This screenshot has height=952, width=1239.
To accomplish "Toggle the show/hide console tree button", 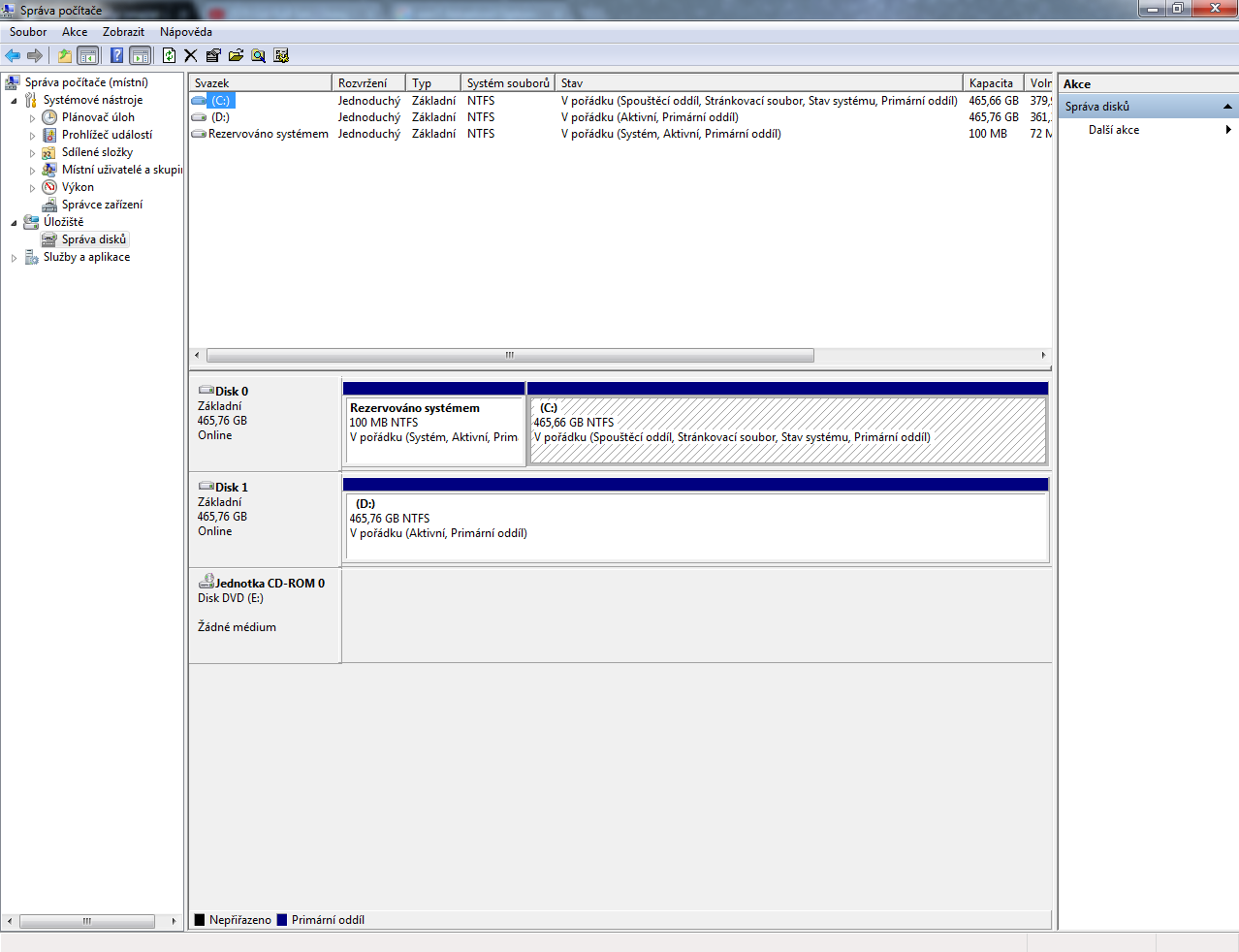I will pos(87,55).
